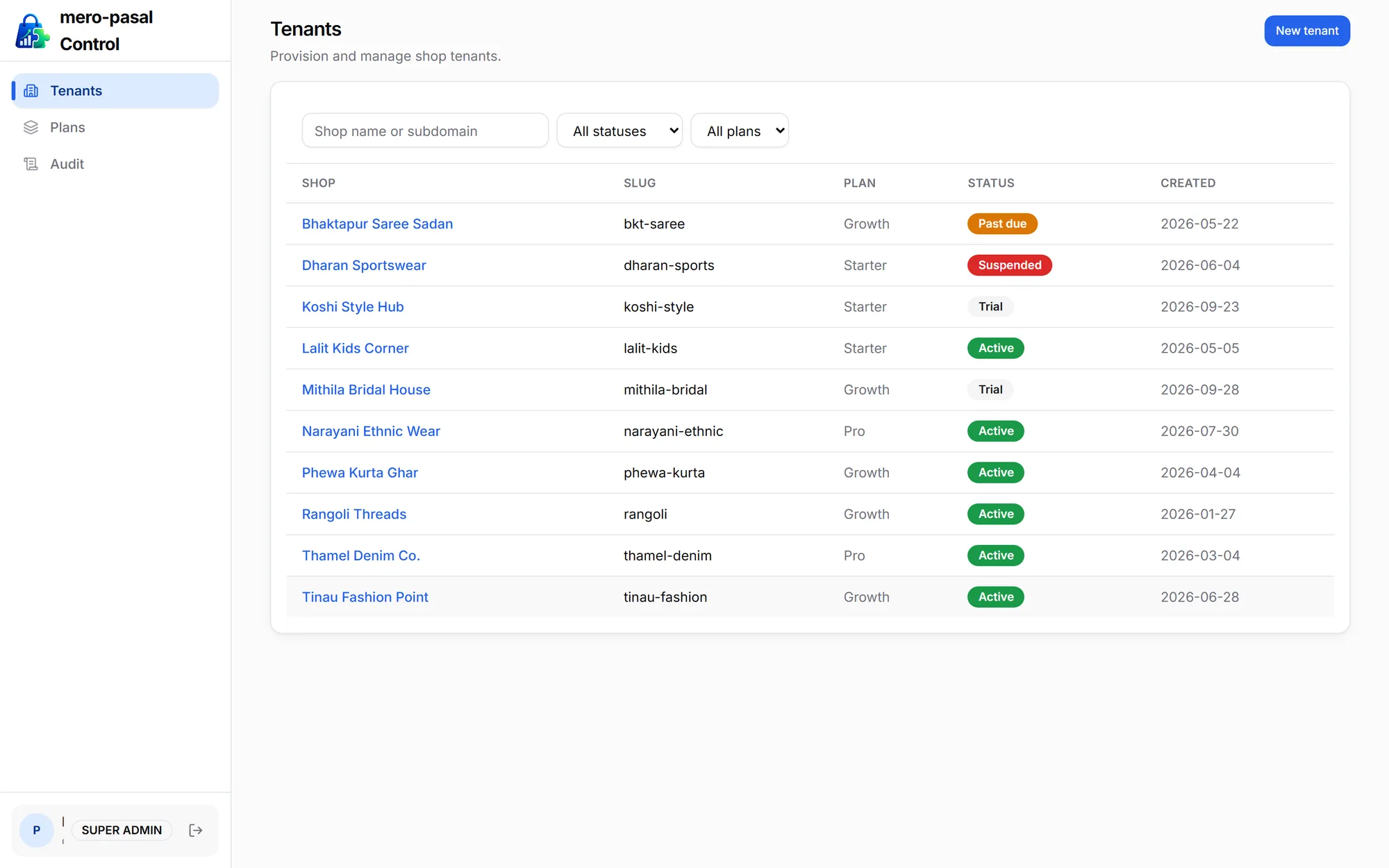Click Pro plan in Thamel Denim row
Viewport: 1389px width, 868px height.
click(x=854, y=556)
